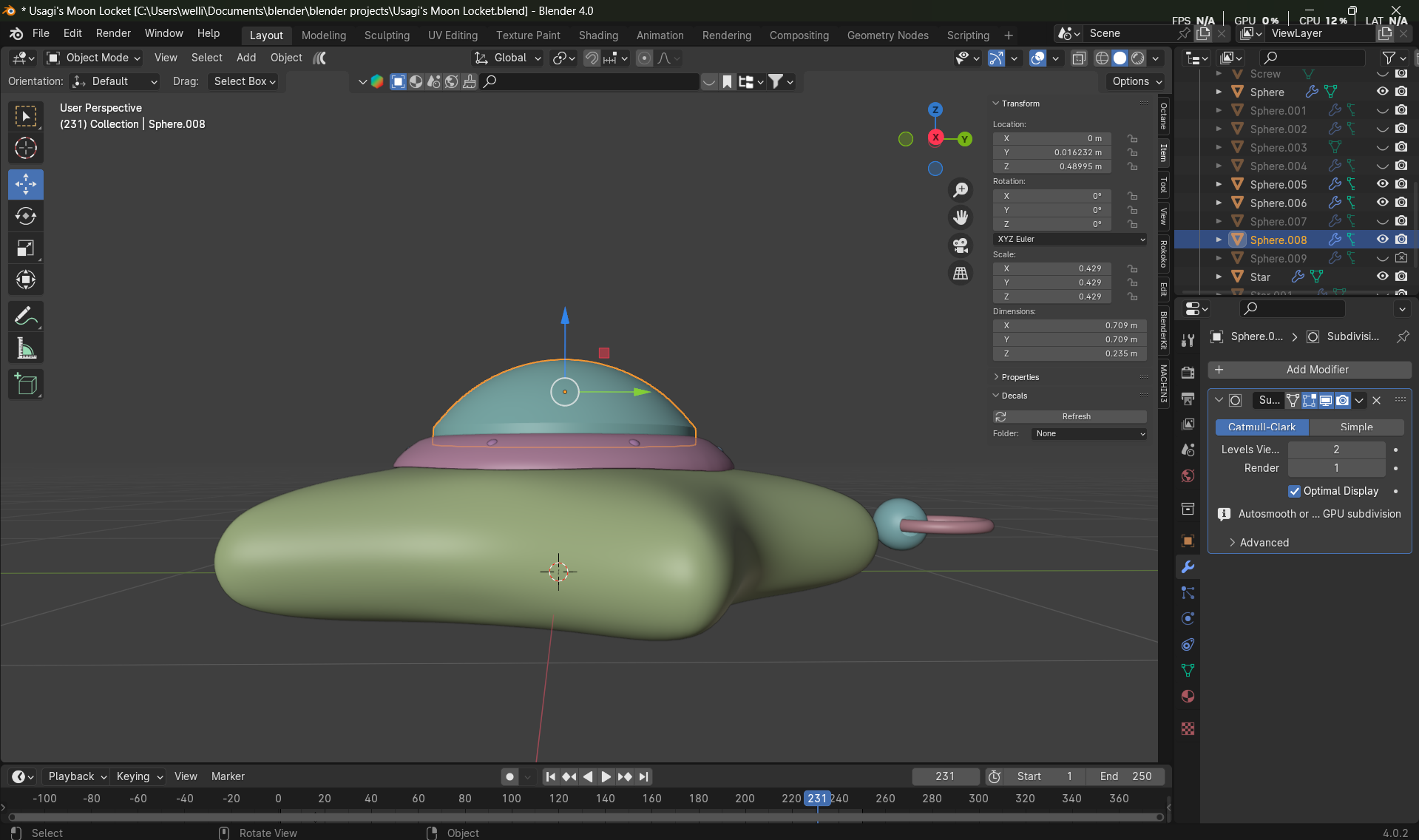This screenshot has height=840, width=1419.
Task: Hide Sphere.008 using its eye icon
Action: (x=1382, y=239)
